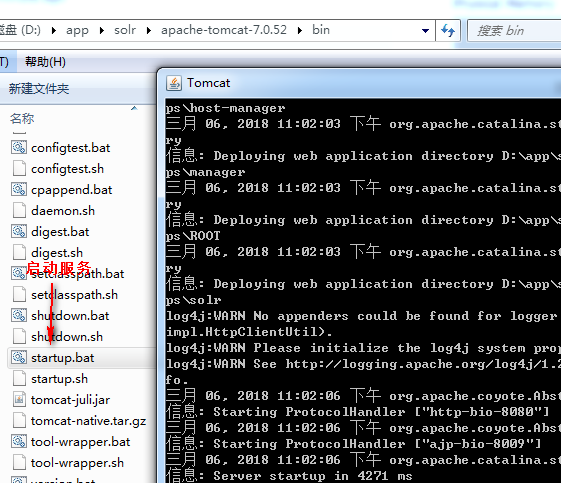Screen dimensions: 561x483
Task: Select the file name startup.bat
Action: click(63, 358)
